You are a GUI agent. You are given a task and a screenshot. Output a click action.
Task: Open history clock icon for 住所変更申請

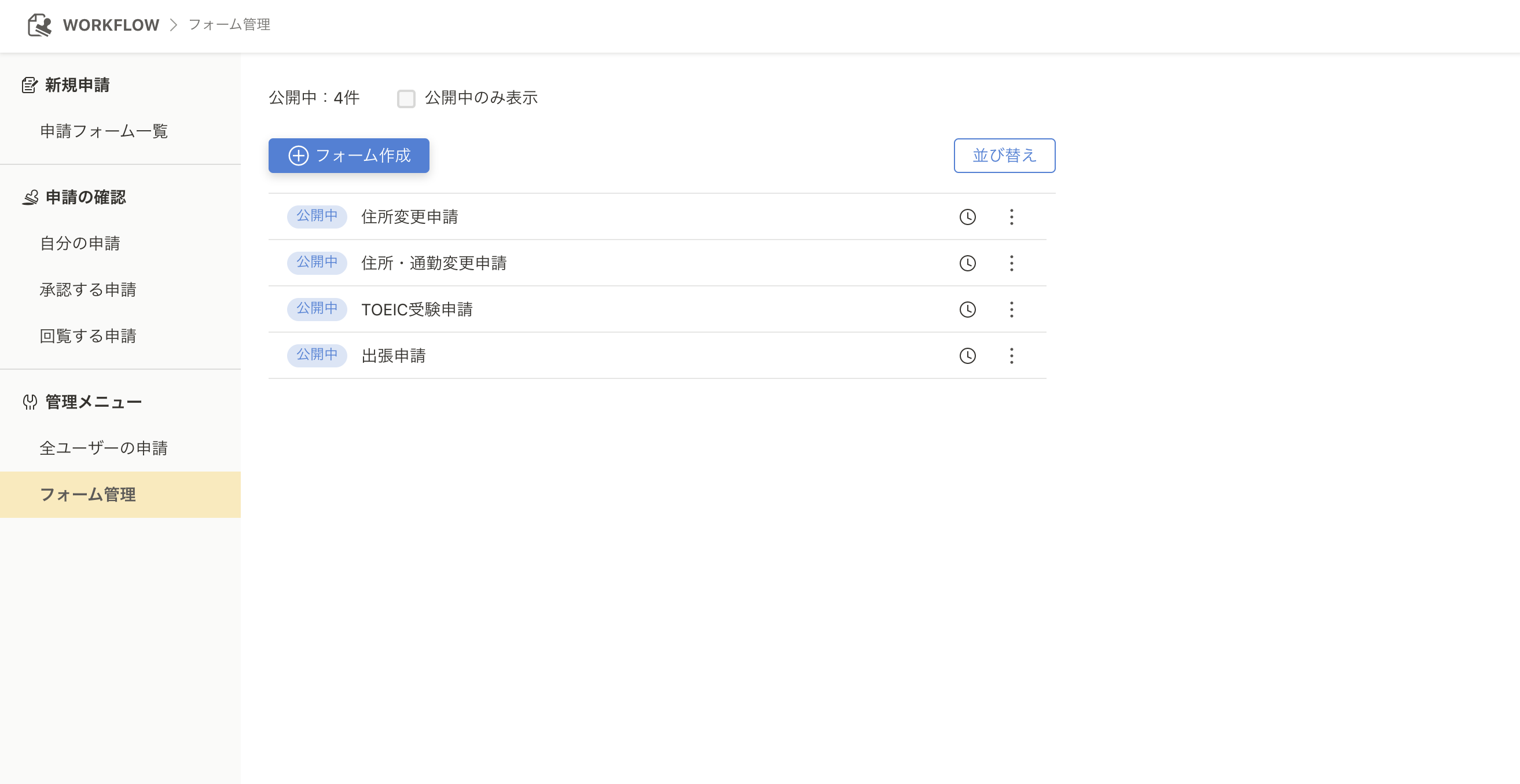967,216
